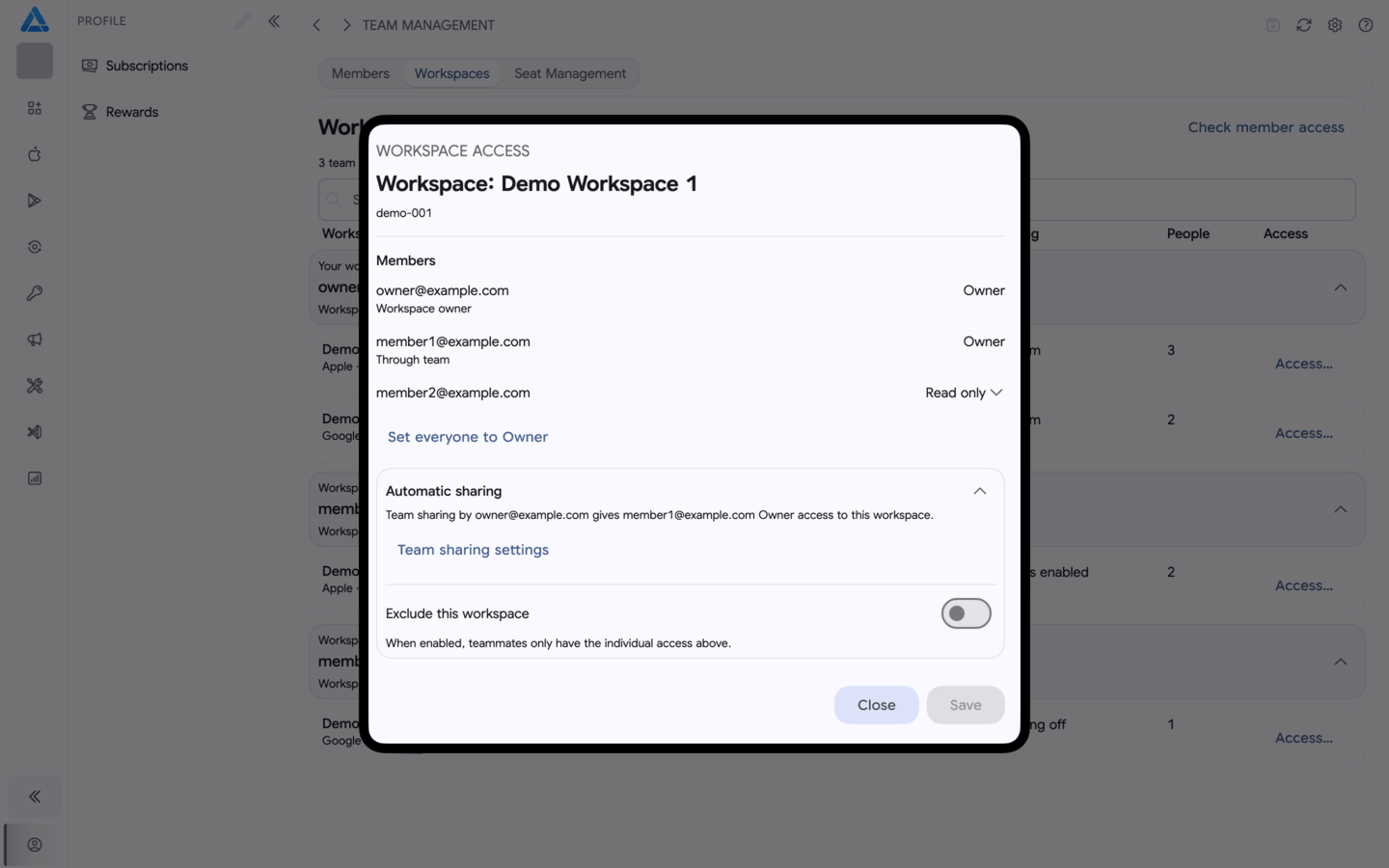Open the Google Play icon in the sidebar

35,201
